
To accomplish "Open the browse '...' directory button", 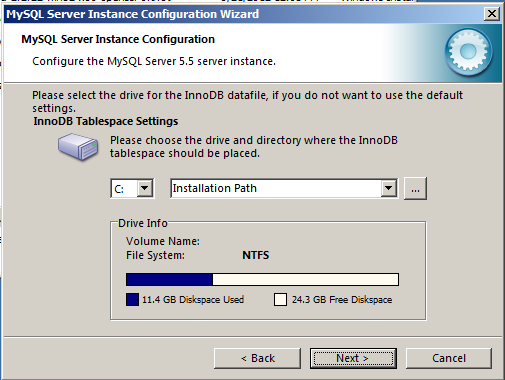I will pos(415,189).
